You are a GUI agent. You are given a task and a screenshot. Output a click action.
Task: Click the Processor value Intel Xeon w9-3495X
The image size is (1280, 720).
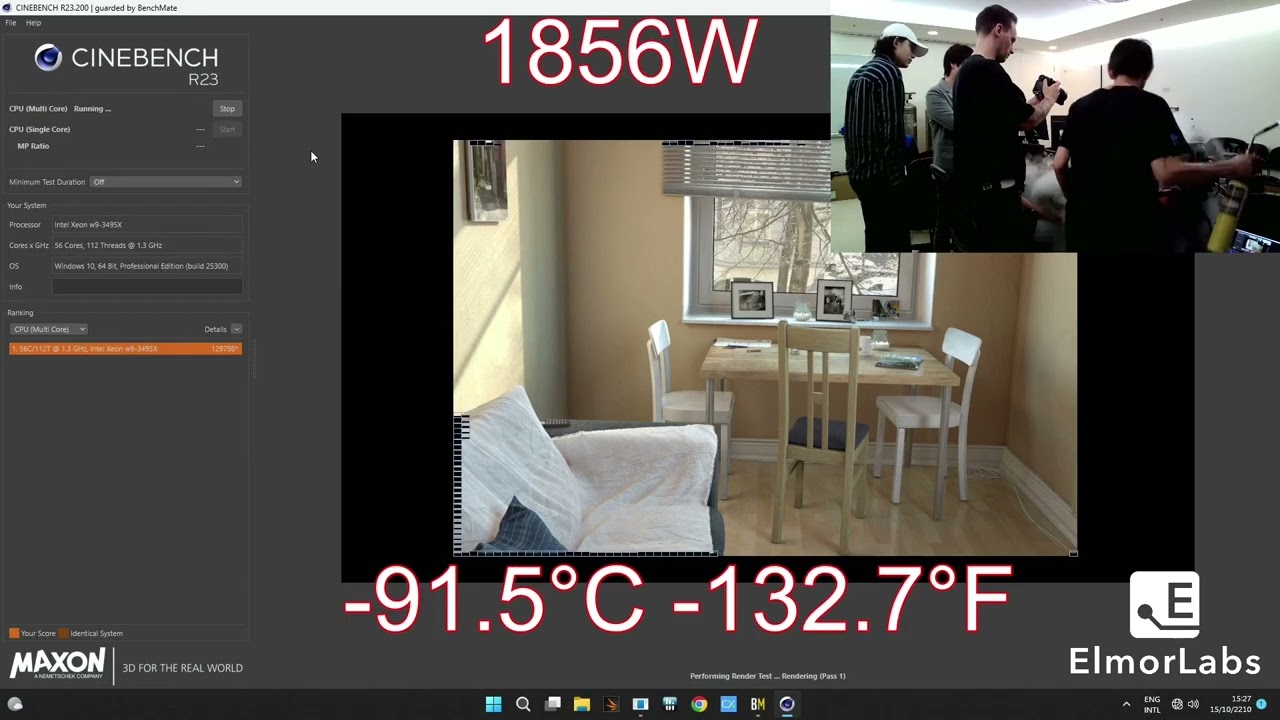click(x=88, y=225)
